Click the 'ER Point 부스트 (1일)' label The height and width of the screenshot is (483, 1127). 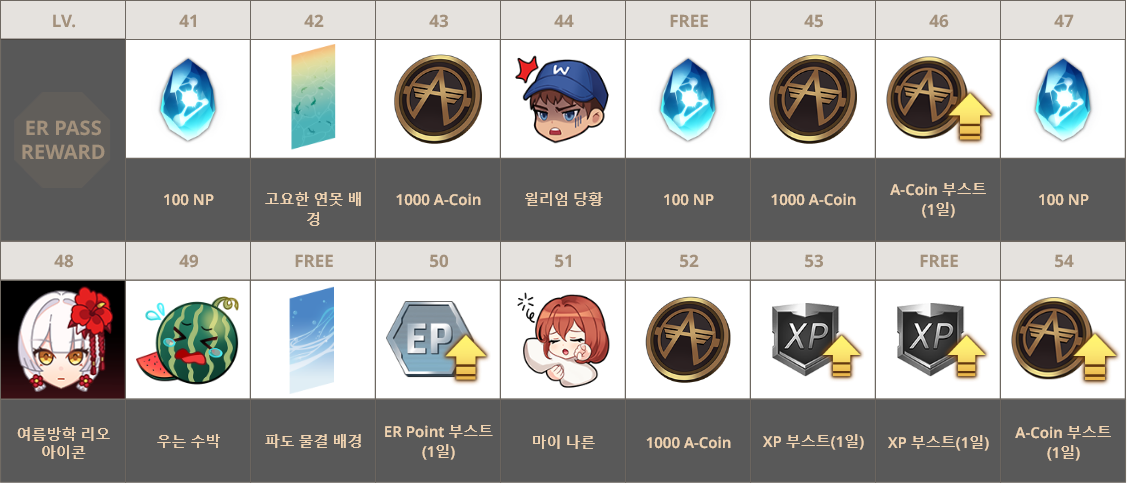click(438, 441)
